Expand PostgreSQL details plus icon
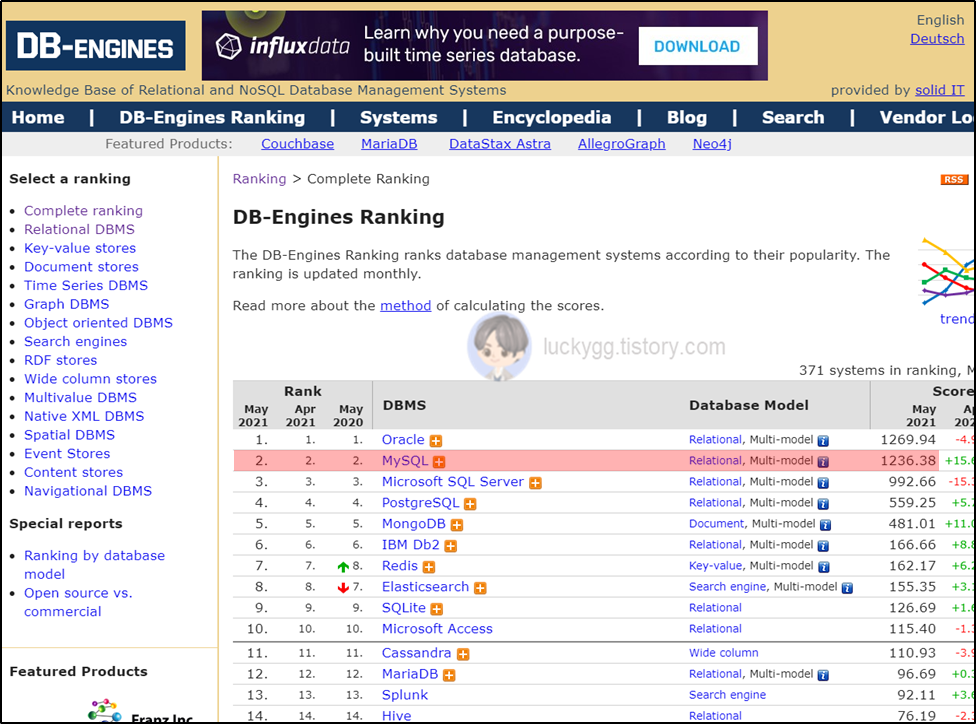Screen dimensions: 976x724 click(471, 504)
